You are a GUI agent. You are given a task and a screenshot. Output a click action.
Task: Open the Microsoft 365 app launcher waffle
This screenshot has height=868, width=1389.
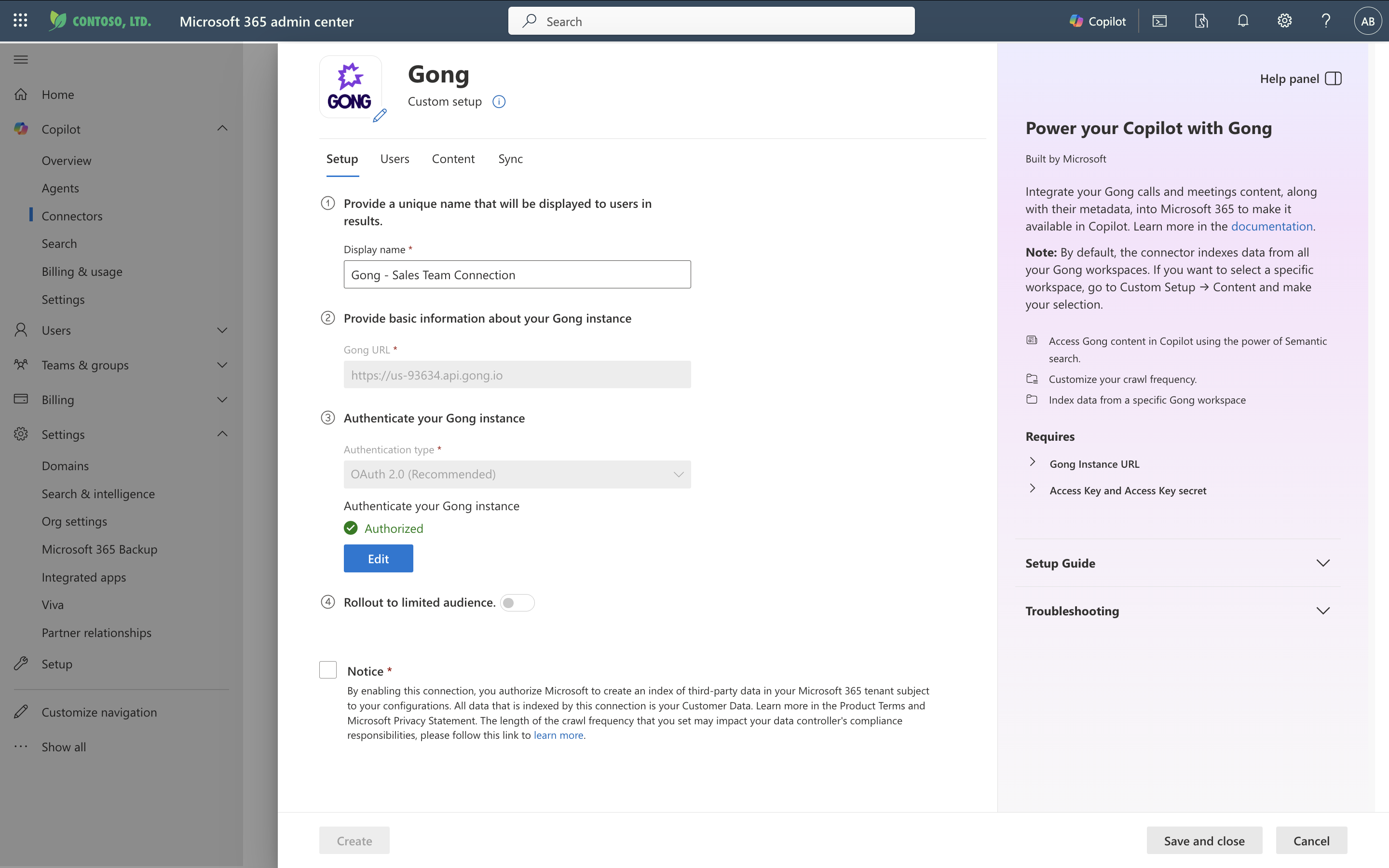[x=20, y=20]
